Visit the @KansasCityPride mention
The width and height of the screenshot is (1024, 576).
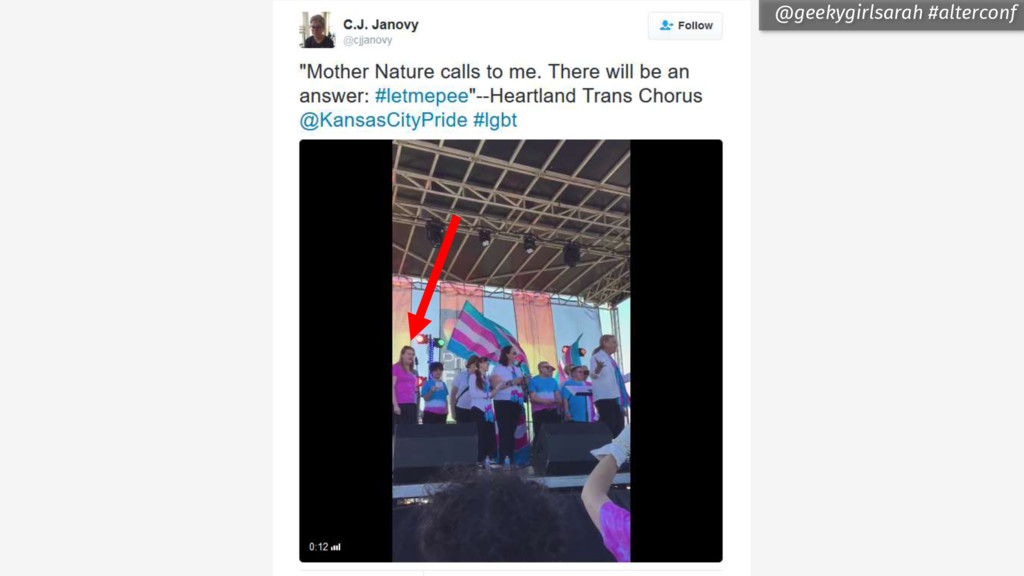(x=383, y=120)
